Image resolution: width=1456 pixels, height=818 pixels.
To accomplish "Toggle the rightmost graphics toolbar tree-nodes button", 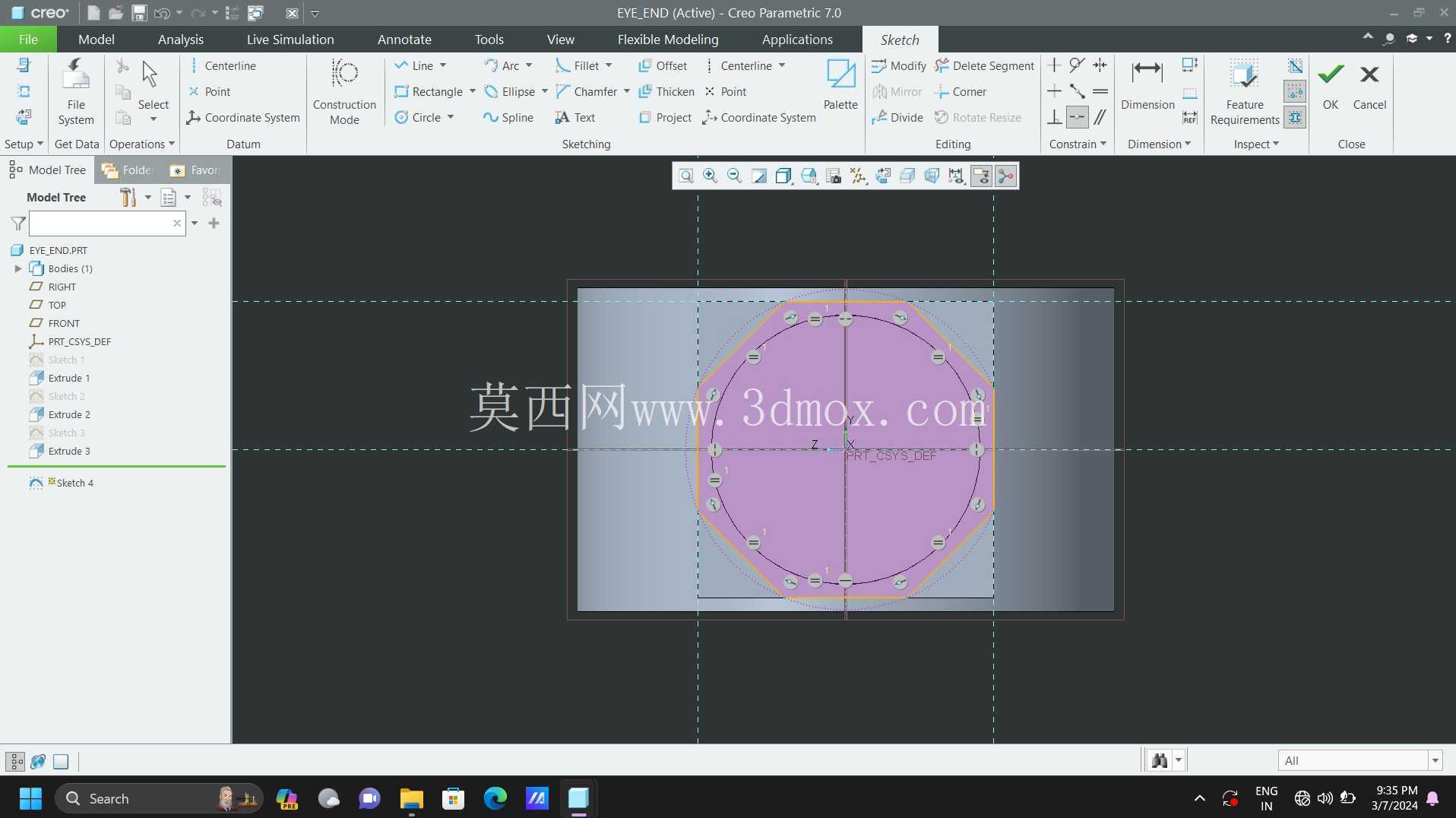I will (x=1005, y=176).
